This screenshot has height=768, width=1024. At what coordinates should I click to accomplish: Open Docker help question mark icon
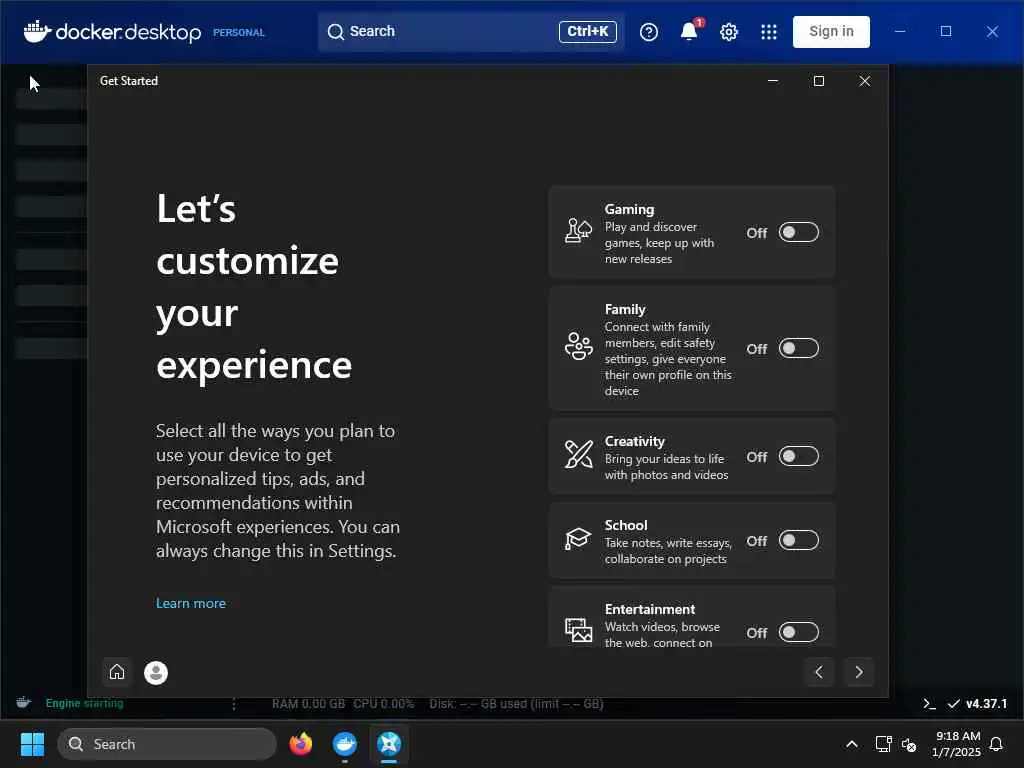[x=648, y=32]
